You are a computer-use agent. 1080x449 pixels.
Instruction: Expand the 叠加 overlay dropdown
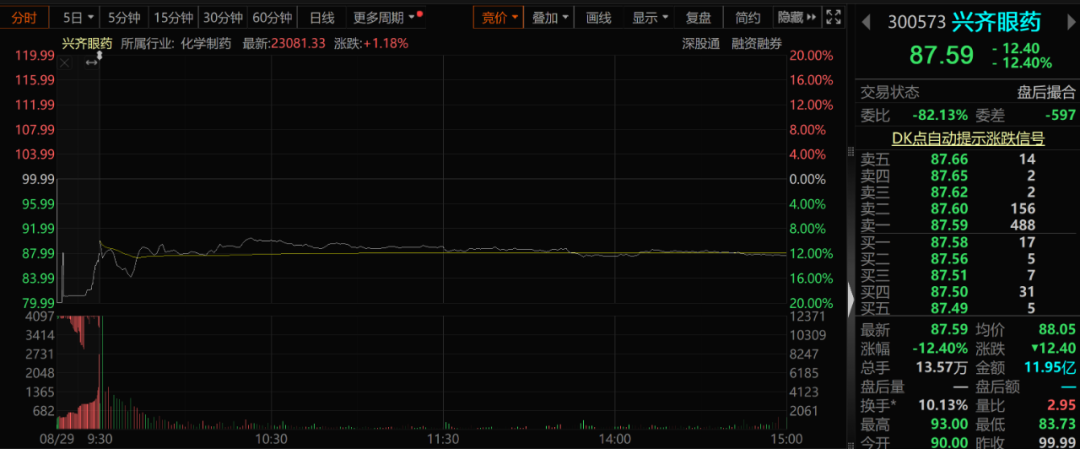[x=550, y=18]
